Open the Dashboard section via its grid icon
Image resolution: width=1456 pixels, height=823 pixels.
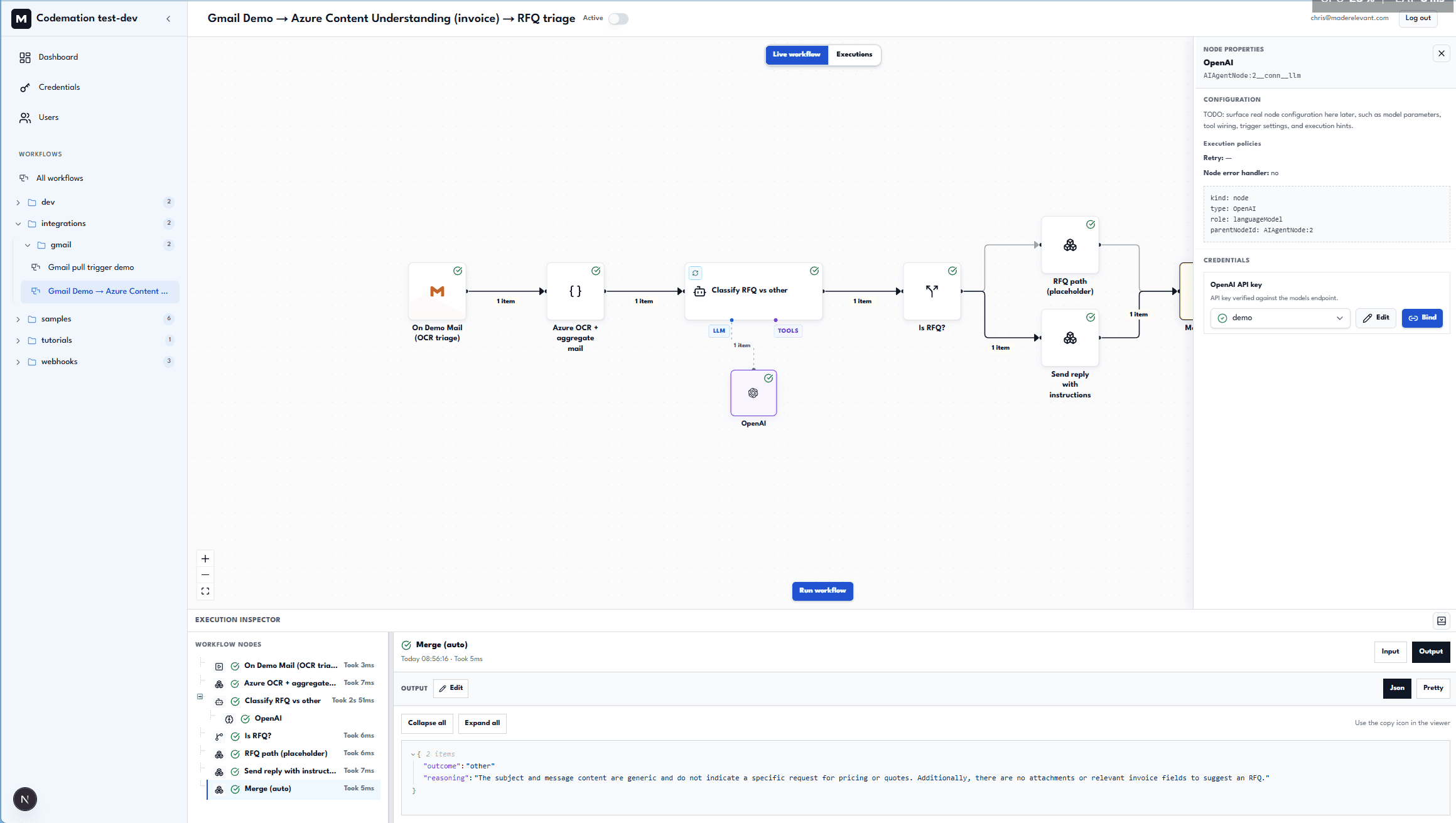pos(25,57)
